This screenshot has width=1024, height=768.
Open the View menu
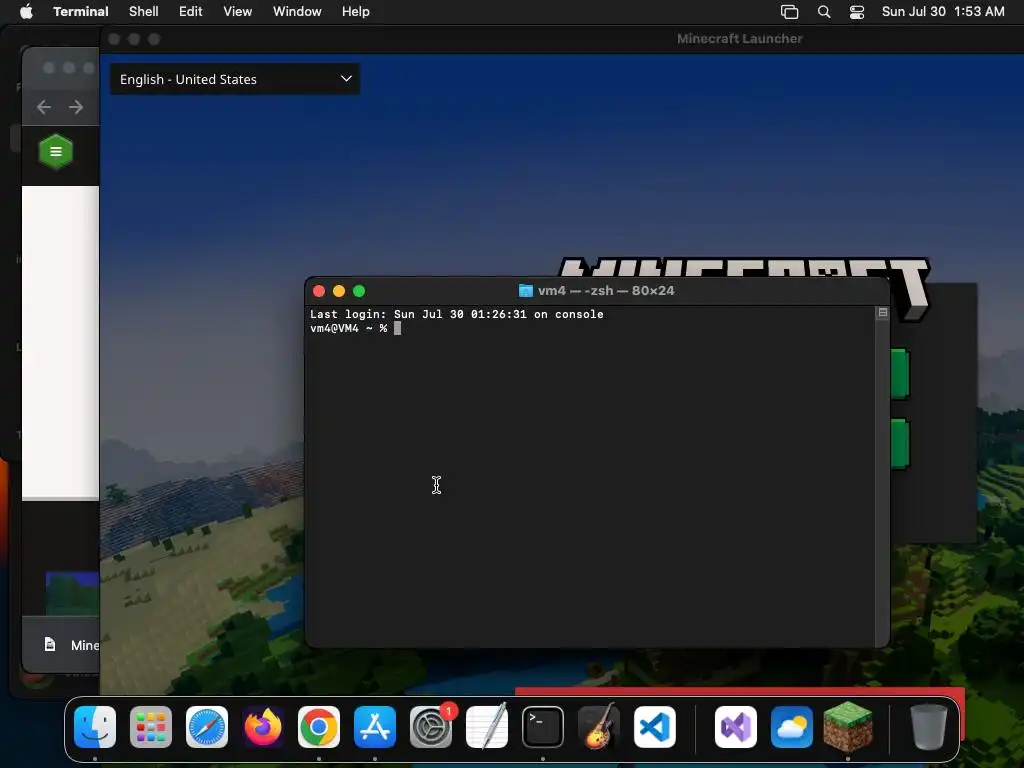[x=238, y=12]
